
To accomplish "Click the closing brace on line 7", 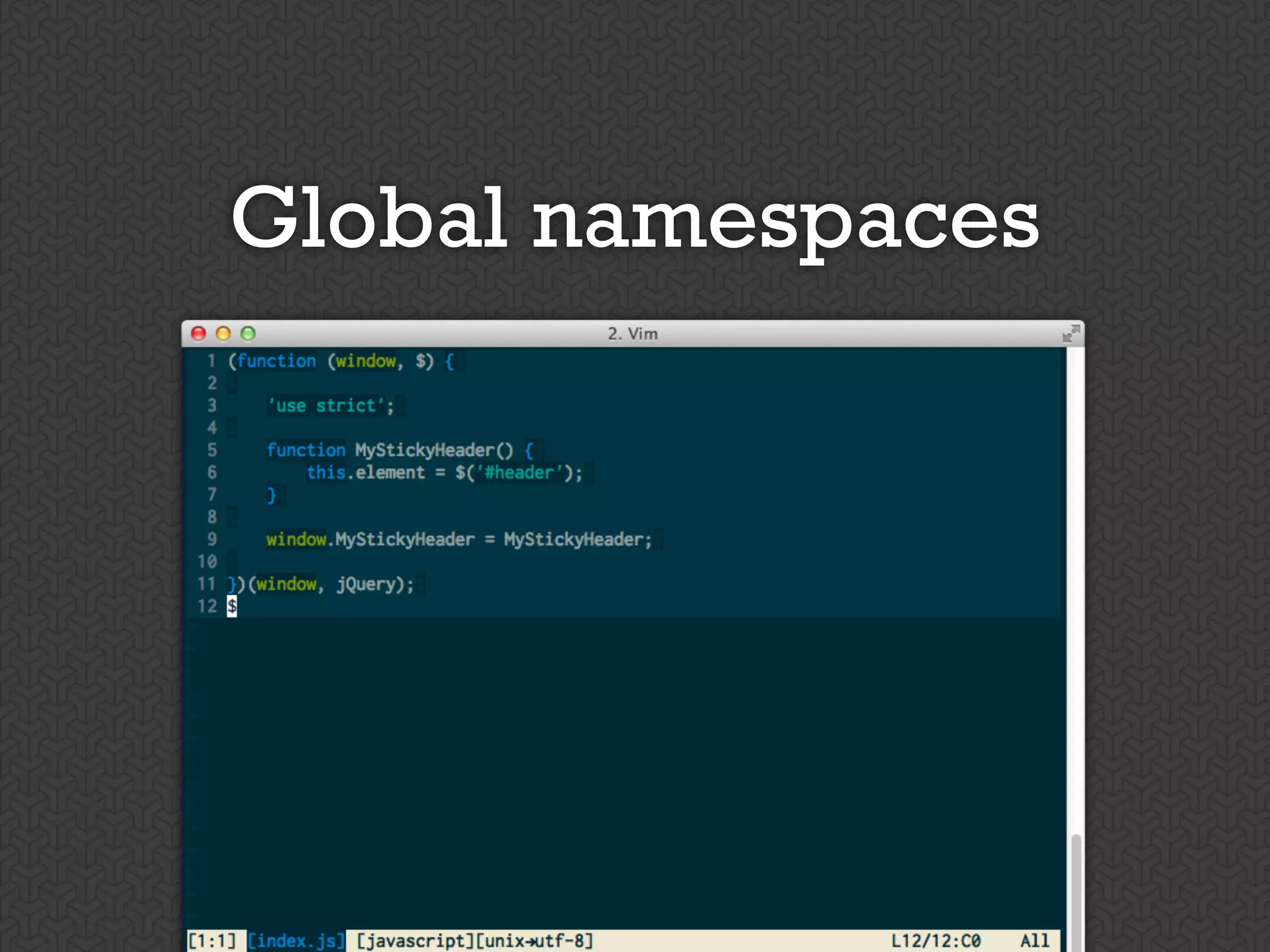I will click(x=271, y=495).
